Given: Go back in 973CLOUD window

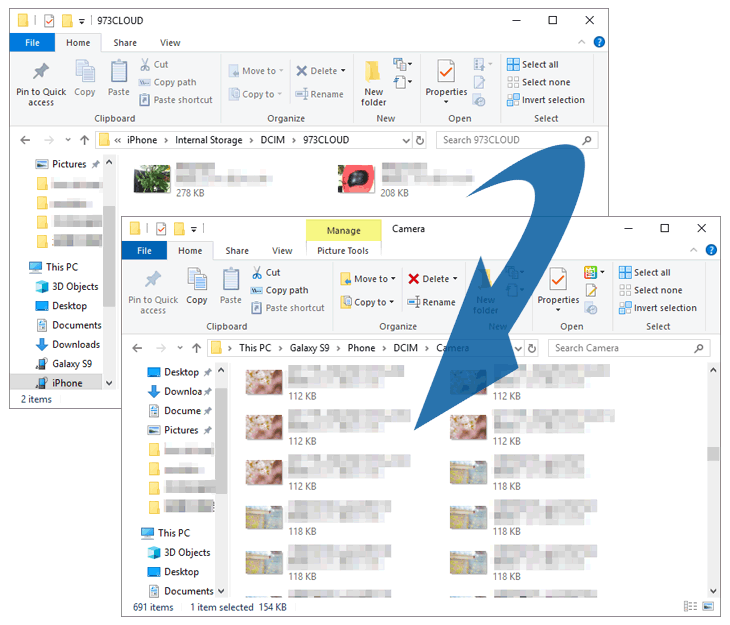Looking at the screenshot, I should (x=25, y=140).
